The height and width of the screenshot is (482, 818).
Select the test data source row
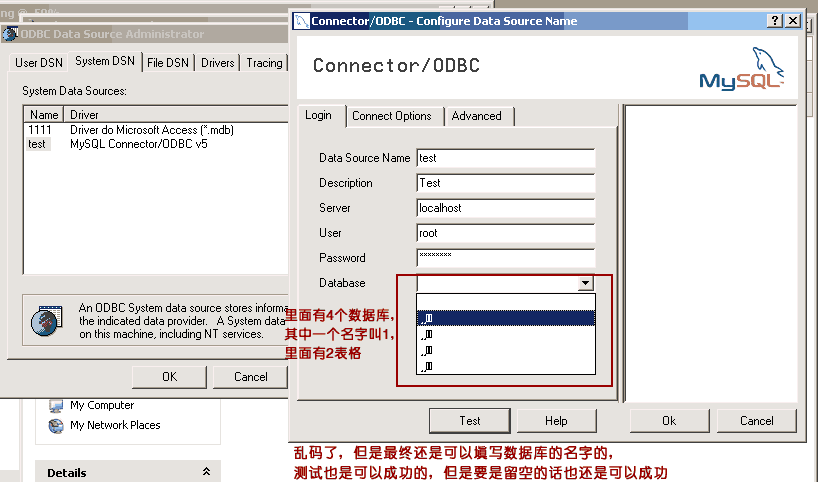(156, 144)
